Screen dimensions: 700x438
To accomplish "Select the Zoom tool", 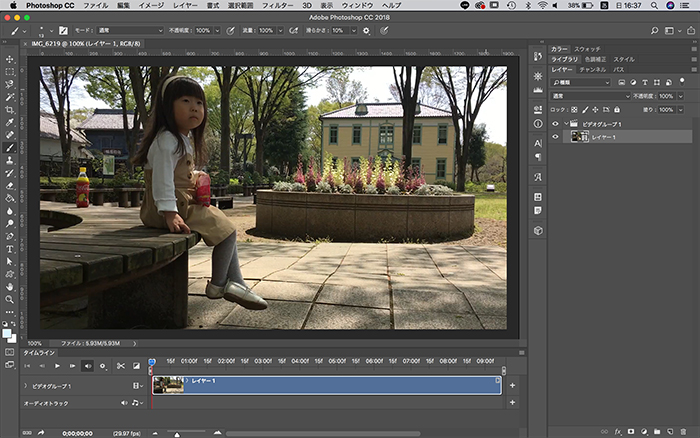I will (9, 299).
